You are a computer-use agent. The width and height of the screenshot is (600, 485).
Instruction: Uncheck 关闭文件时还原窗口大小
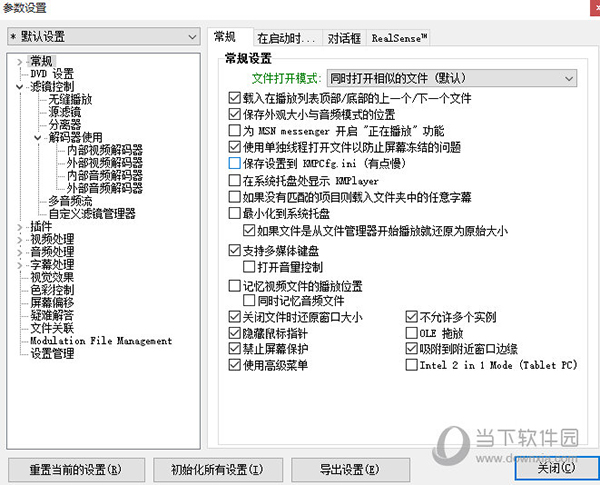[x=234, y=317]
